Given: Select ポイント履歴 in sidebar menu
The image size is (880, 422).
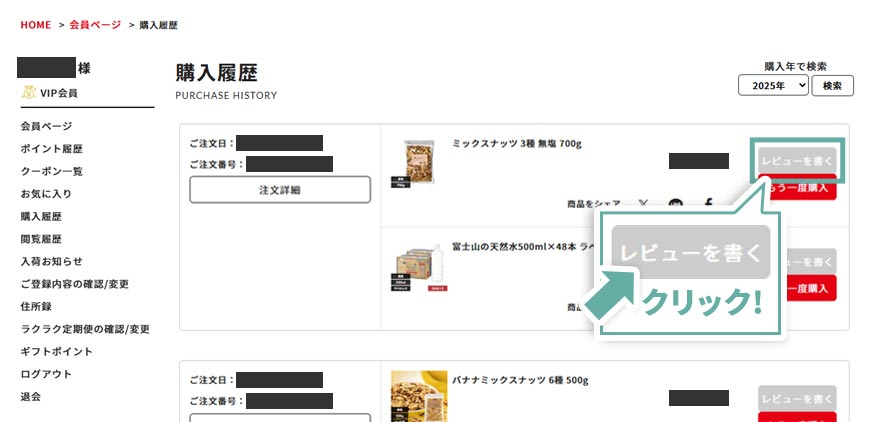Looking at the screenshot, I should tap(51, 149).
